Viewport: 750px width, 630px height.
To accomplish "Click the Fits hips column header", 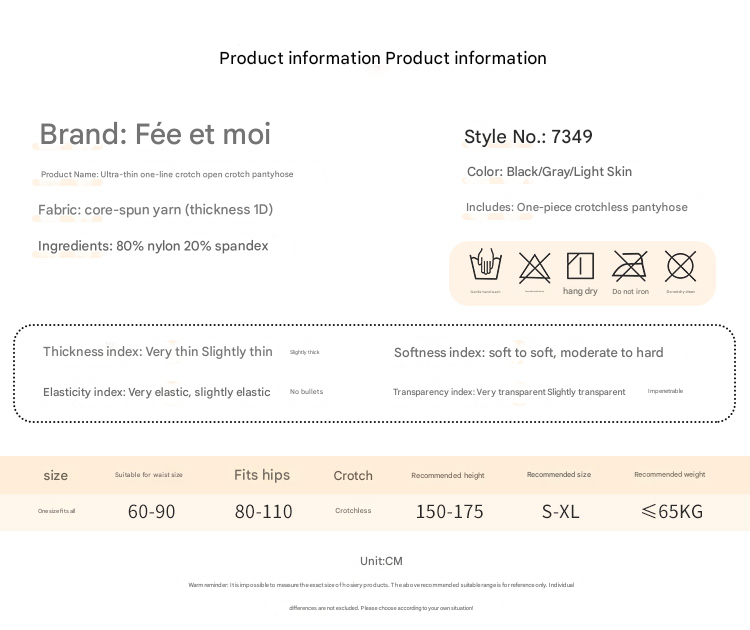I will point(262,475).
